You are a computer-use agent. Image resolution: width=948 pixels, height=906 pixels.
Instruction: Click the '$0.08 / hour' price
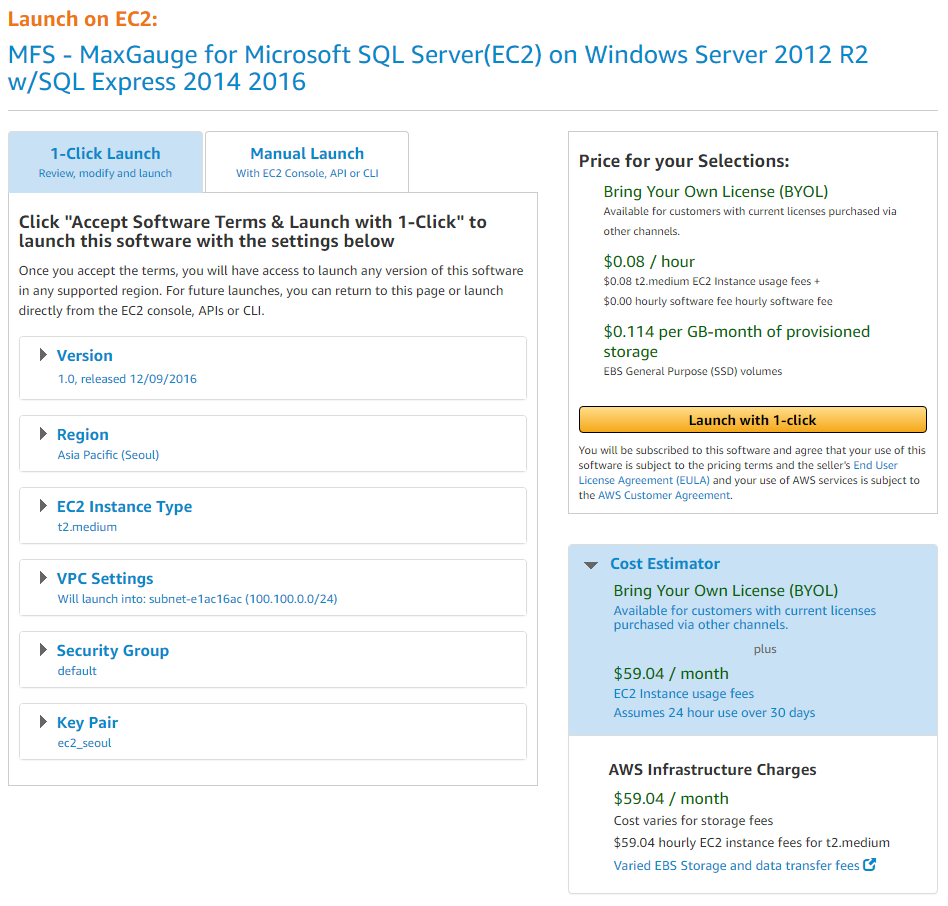[x=649, y=262]
